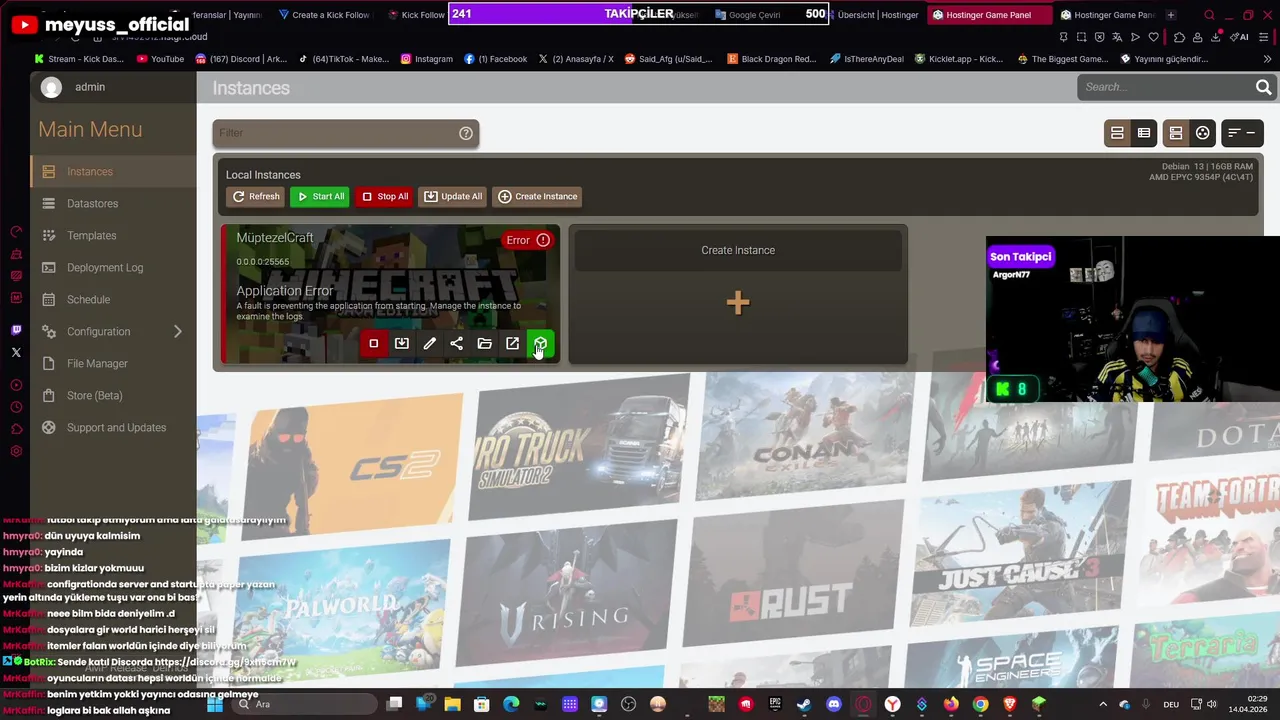Click the admin user avatar
The width and height of the screenshot is (1280, 720).
click(x=51, y=88)
